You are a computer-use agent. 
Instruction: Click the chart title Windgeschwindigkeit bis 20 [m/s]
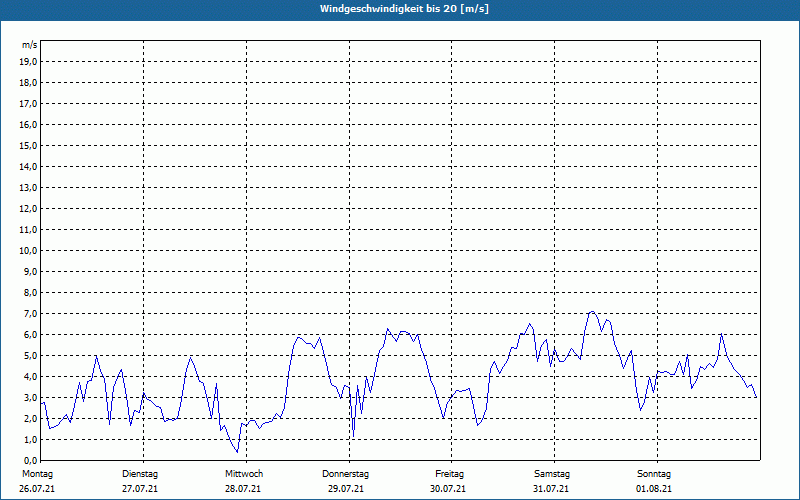tap(404, 9)
